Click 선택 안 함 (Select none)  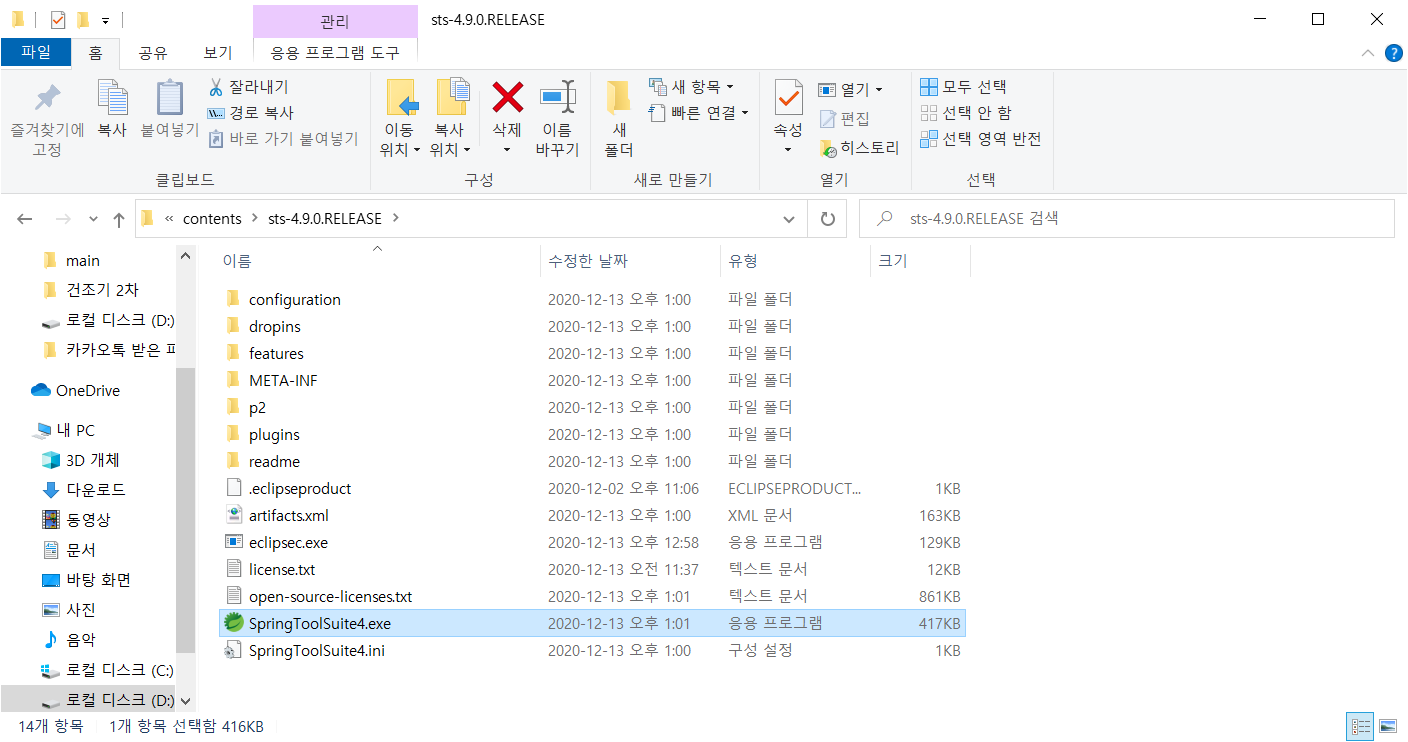(966, 113)
